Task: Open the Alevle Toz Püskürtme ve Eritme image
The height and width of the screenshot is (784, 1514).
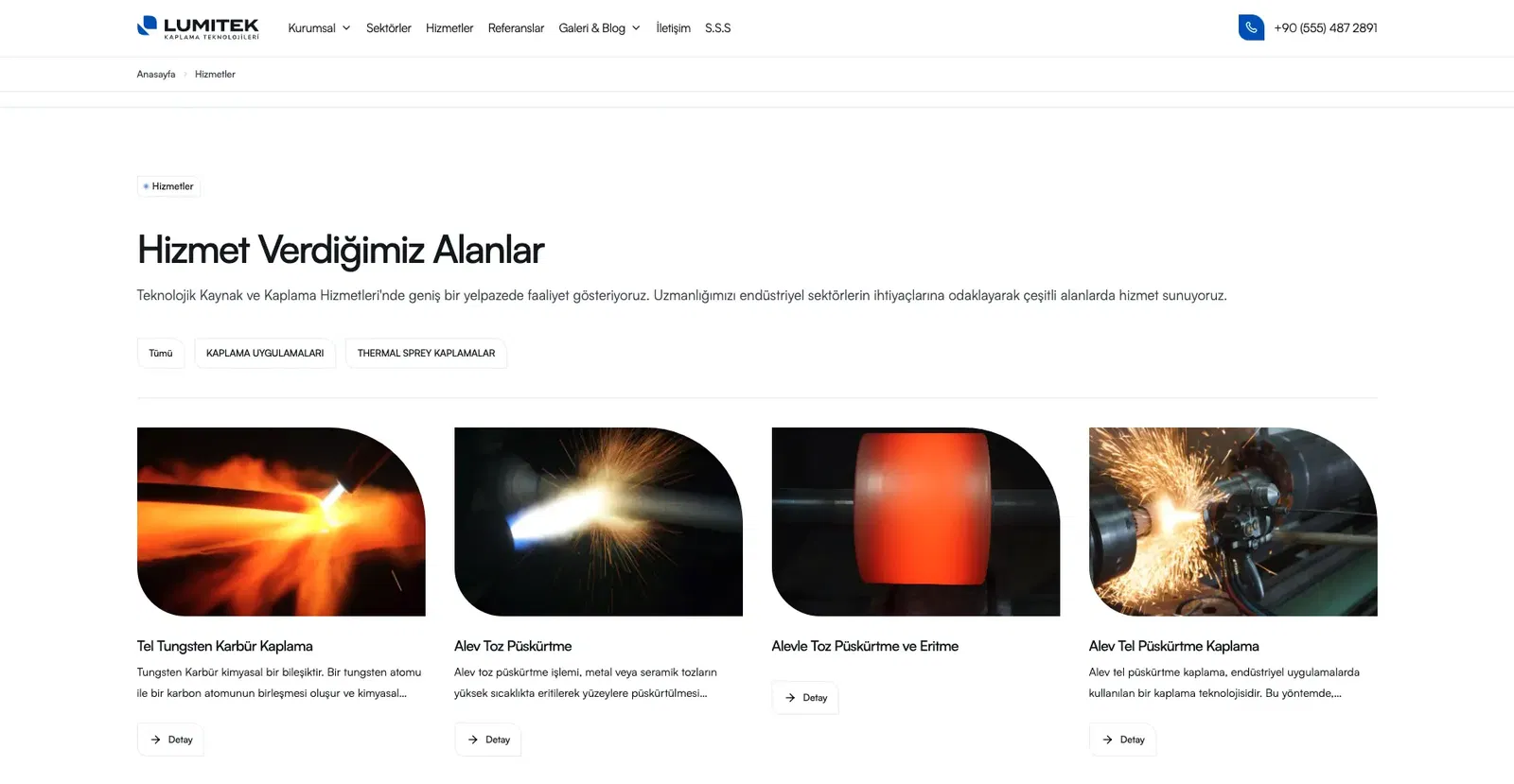Action: pyautogui.click(x=916, y=522)
